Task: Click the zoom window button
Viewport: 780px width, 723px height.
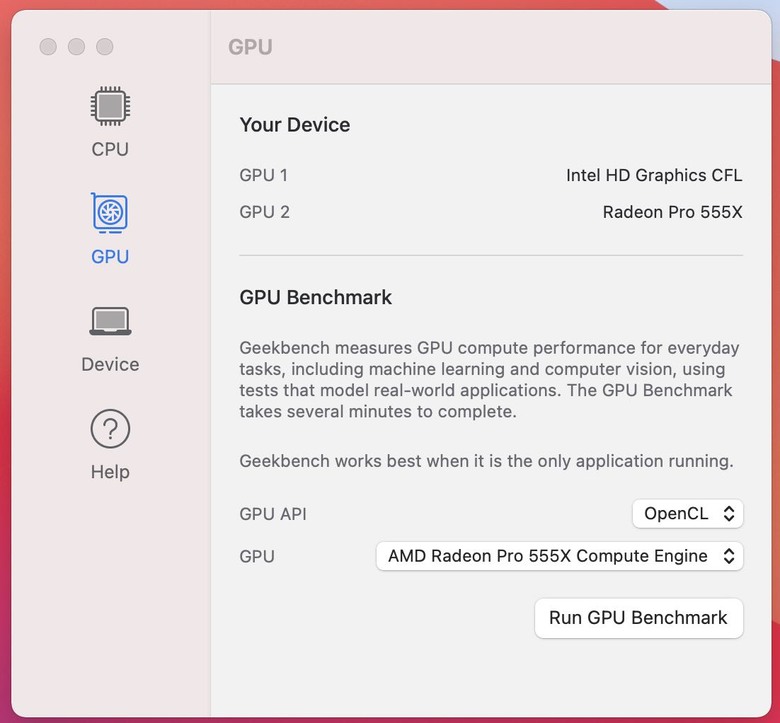Action: click(104, 47)
